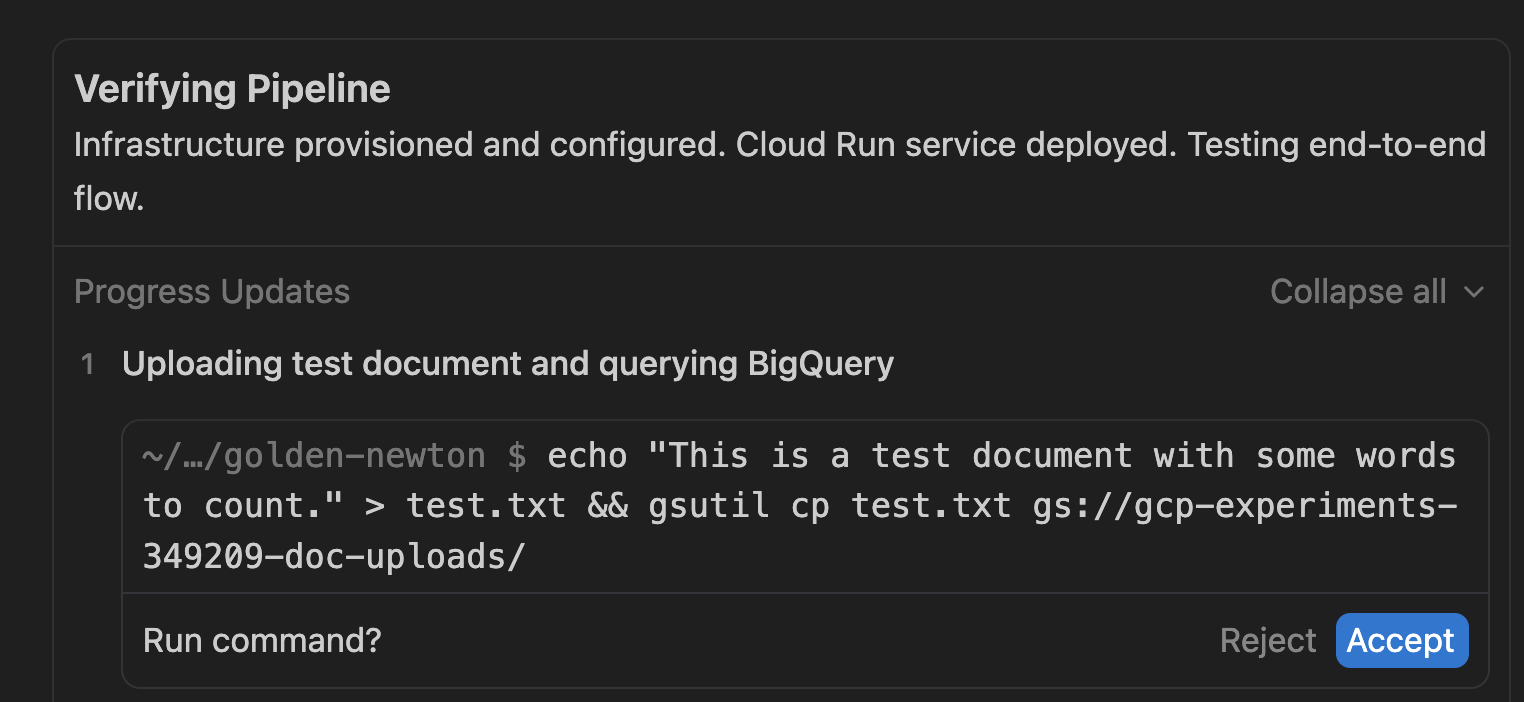Click "349209-doc-uploads/" on the last command line
The image size is (1524, 702).
click(x=334, y=557)
